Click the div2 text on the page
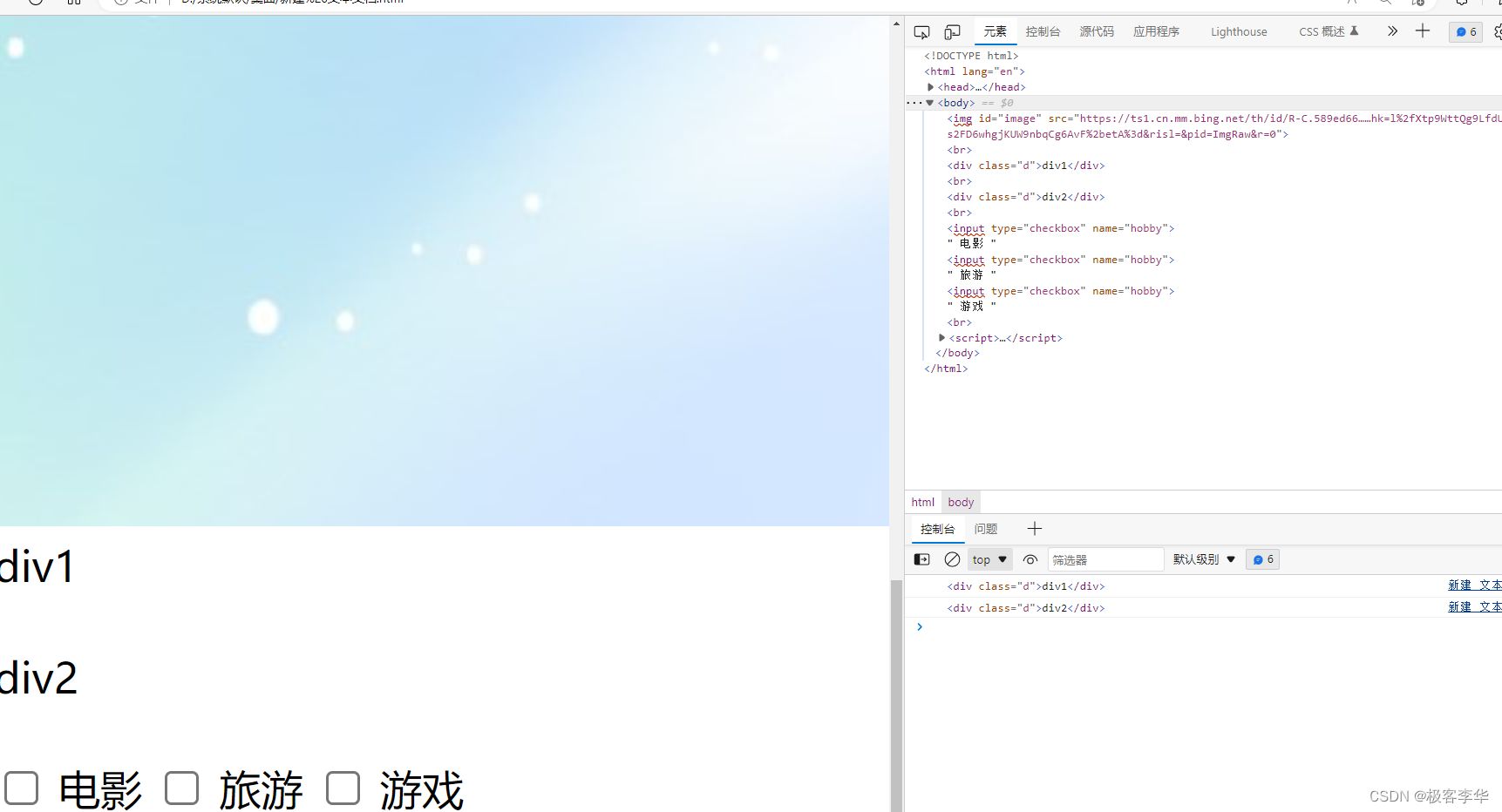This screenshot has width=1502, height=812. tap(38, 678)
